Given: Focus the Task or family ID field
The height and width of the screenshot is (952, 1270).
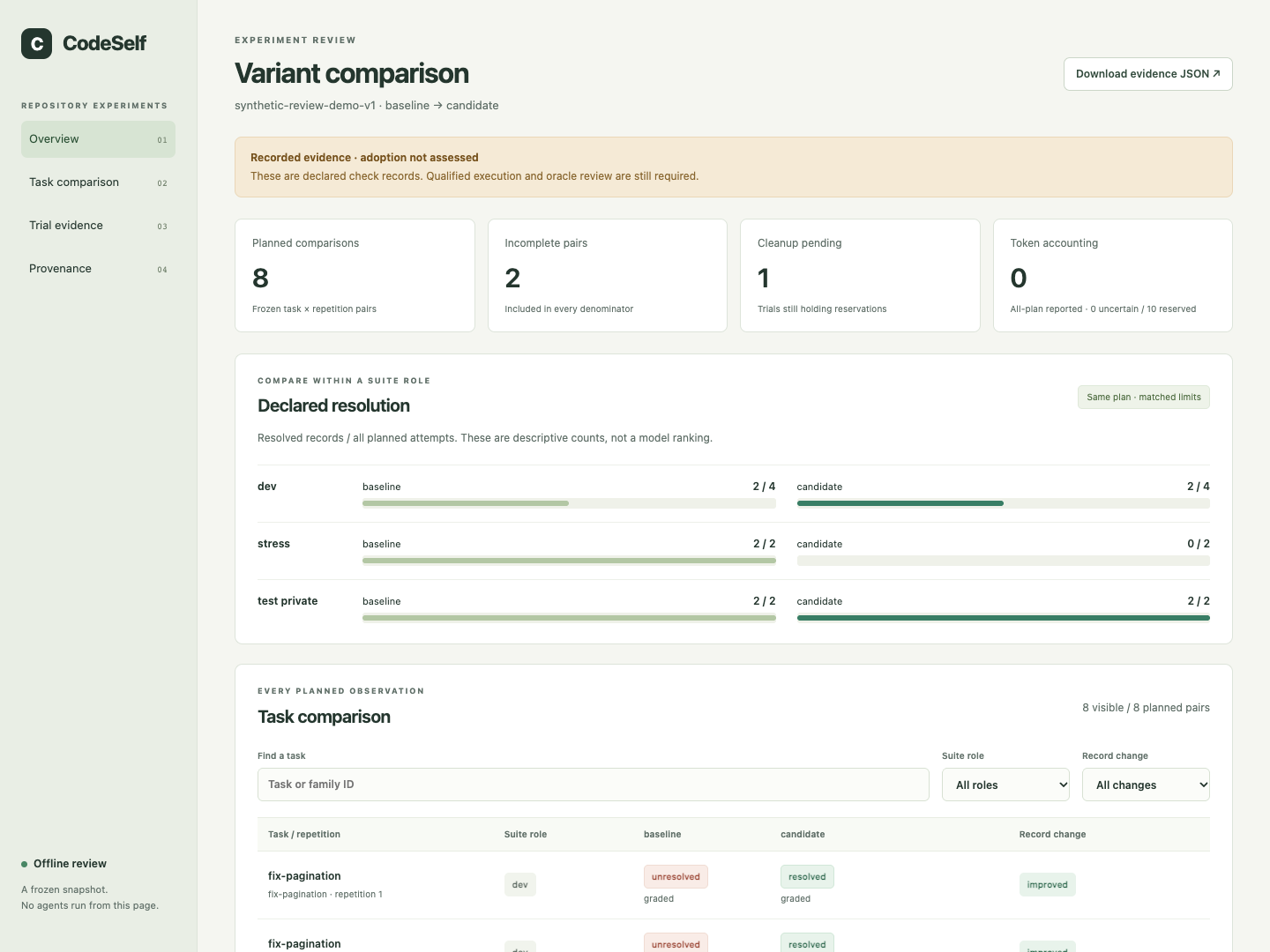Looking at the screenshot, I should pyautogui.click(x=593, y=785).
